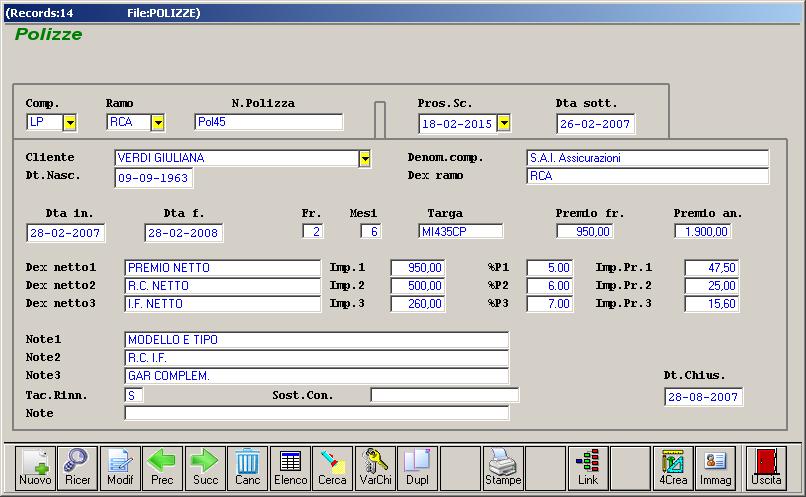Open the Stampe print menu

click(x=503, y=468)
